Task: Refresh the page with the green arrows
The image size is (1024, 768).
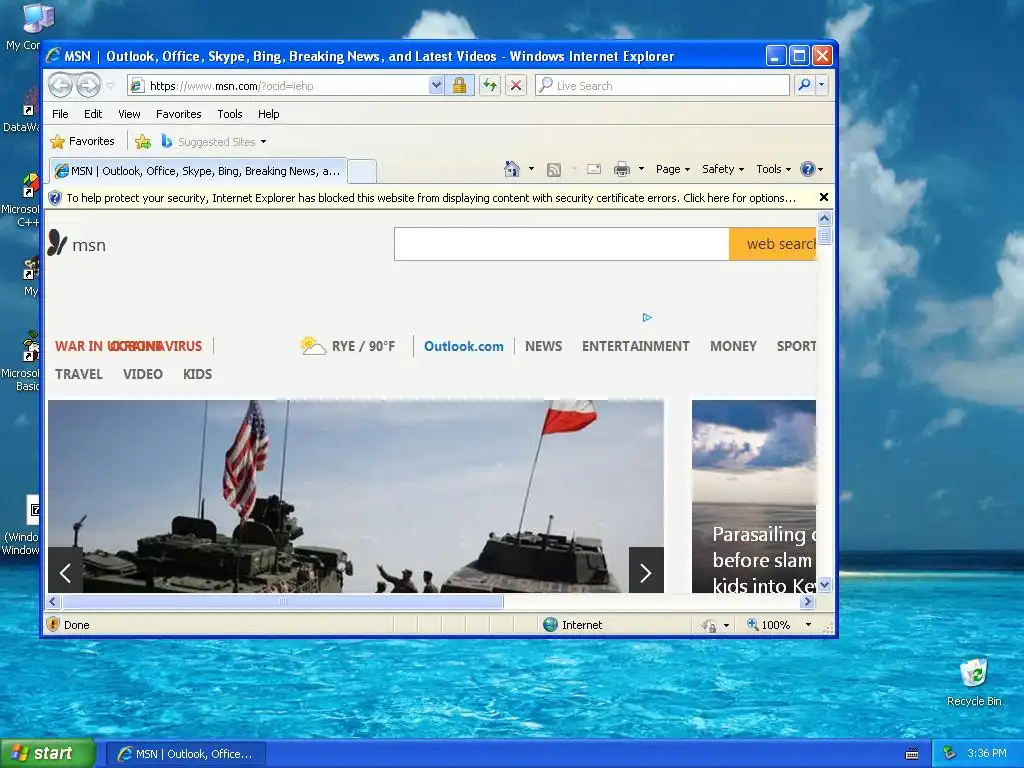Action: tap(490, 86)
